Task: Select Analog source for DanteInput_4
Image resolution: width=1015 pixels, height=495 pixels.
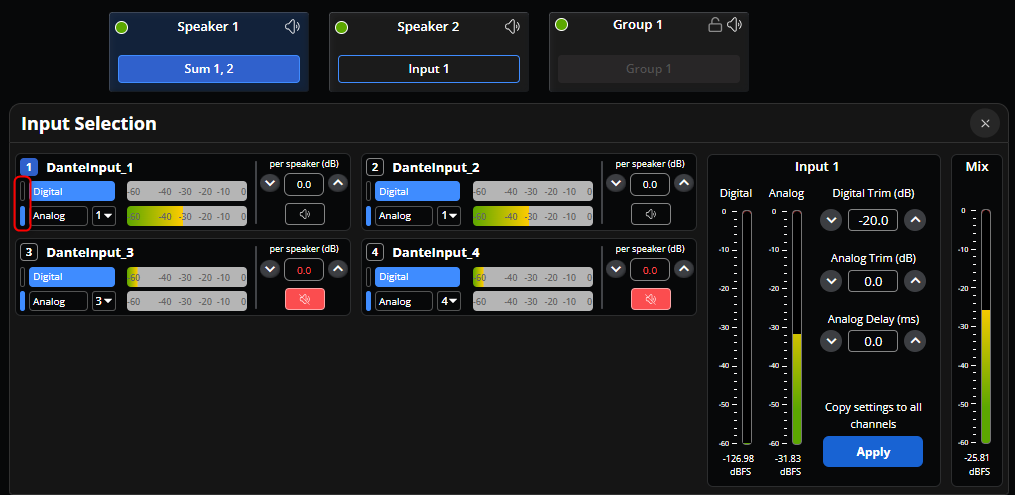Action: click(x=404, y=301)
